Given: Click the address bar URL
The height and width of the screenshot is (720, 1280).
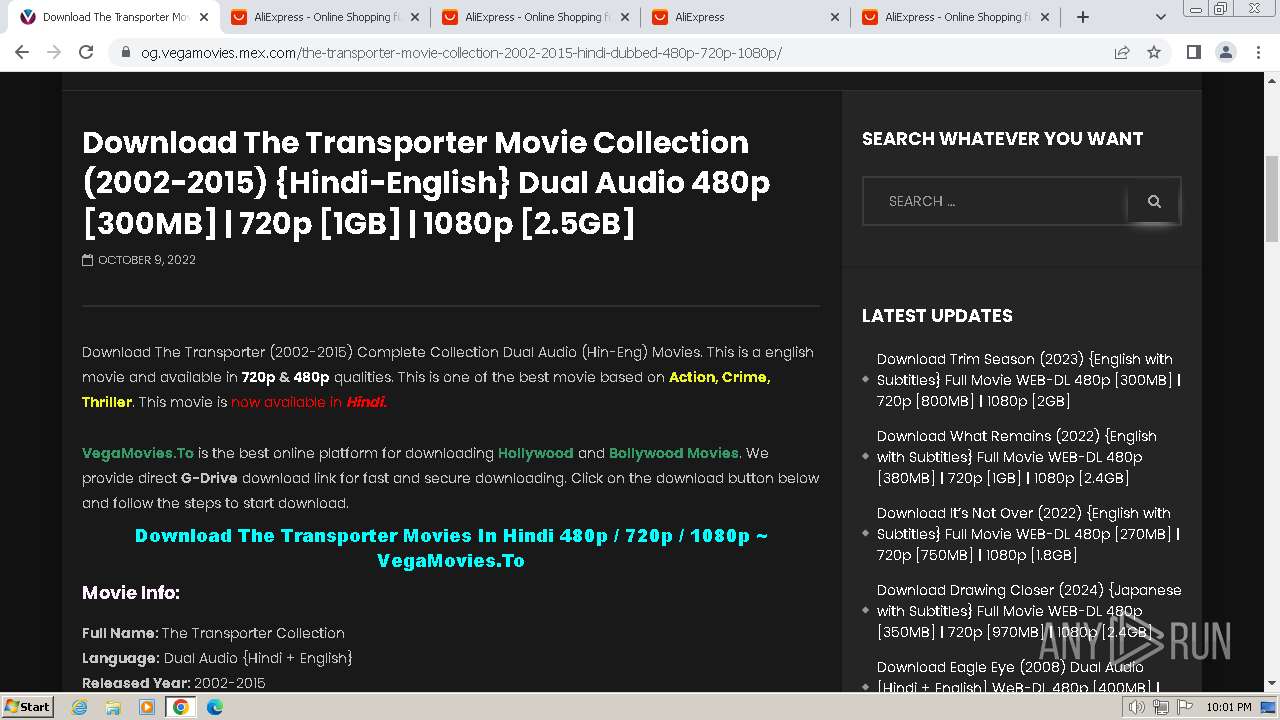Looking at the screenshot, I should pos(461,53).
